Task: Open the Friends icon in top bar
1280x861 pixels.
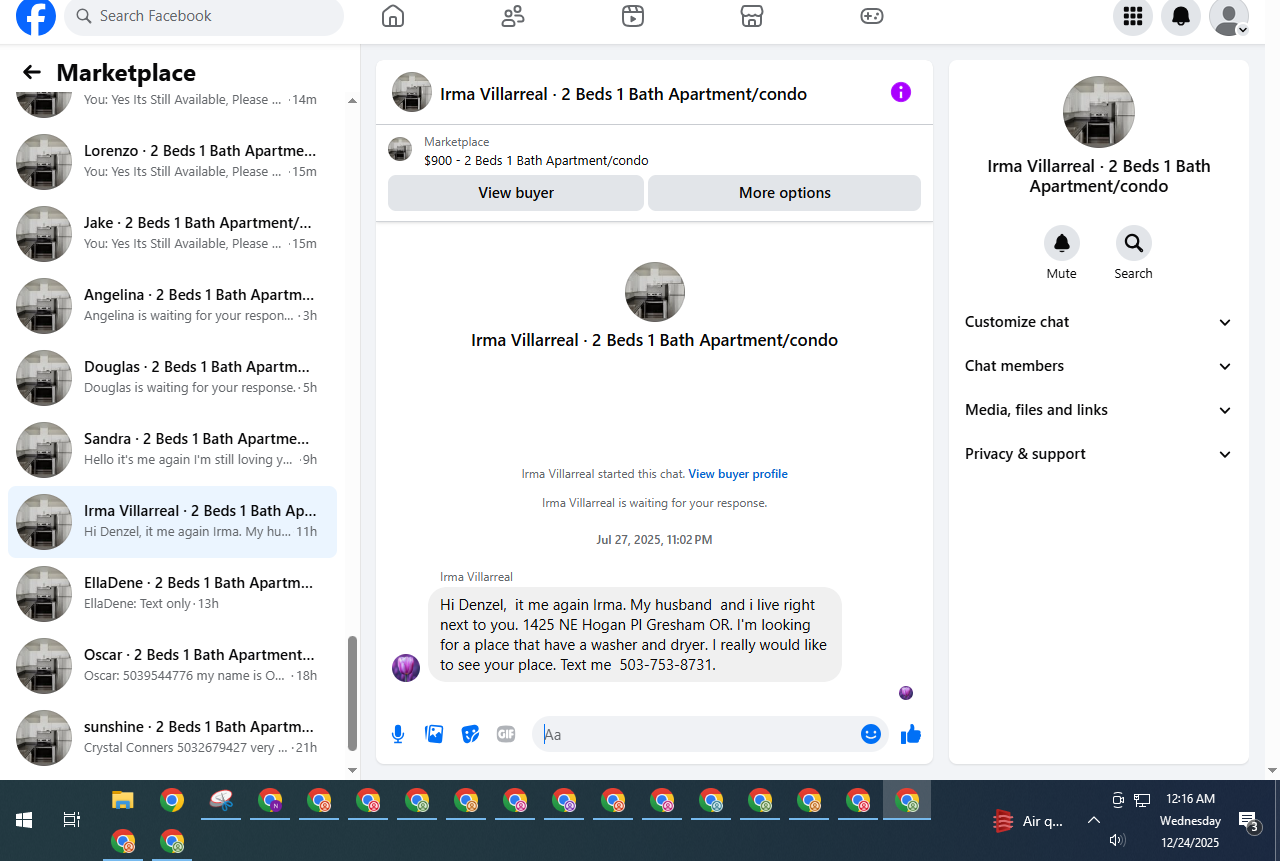Action: (513, 16)
